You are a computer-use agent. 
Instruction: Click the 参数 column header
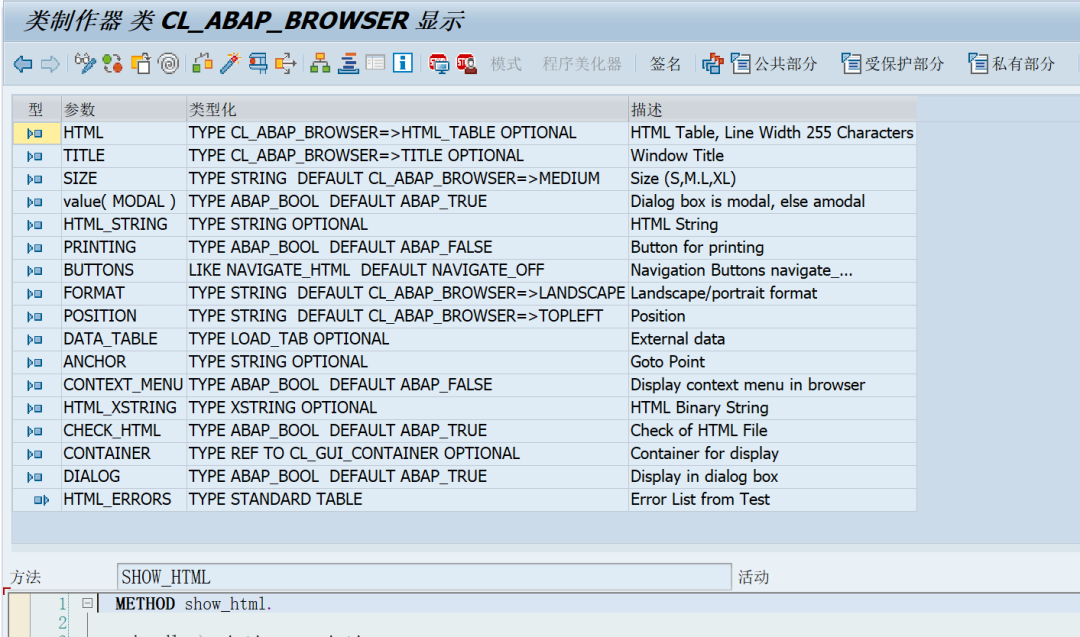pos(123,109)
